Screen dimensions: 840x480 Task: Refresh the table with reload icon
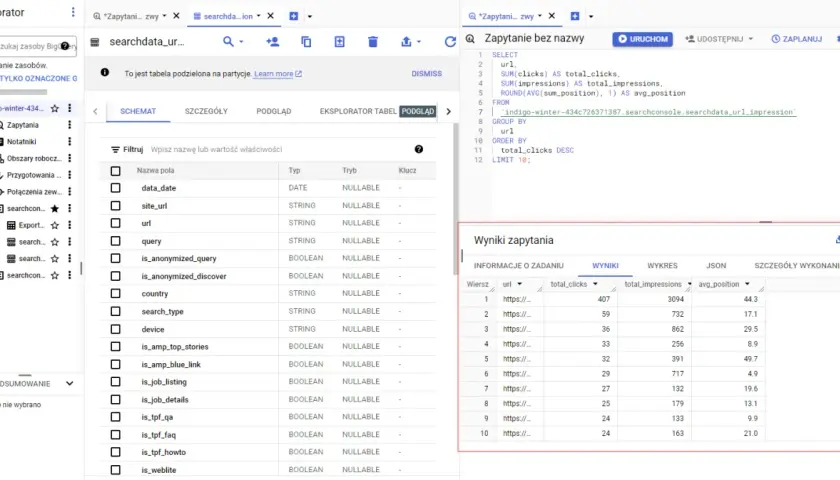(450, 41)
